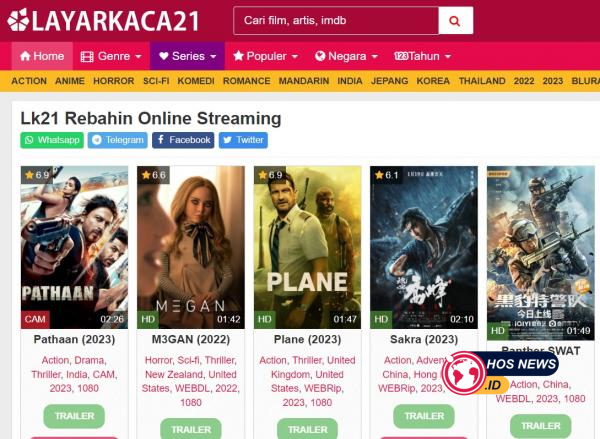Image resolution: width=600 pixels, height=439 pixels.
Task: Go to the Home menu item
Action: (x=42, y=56)
